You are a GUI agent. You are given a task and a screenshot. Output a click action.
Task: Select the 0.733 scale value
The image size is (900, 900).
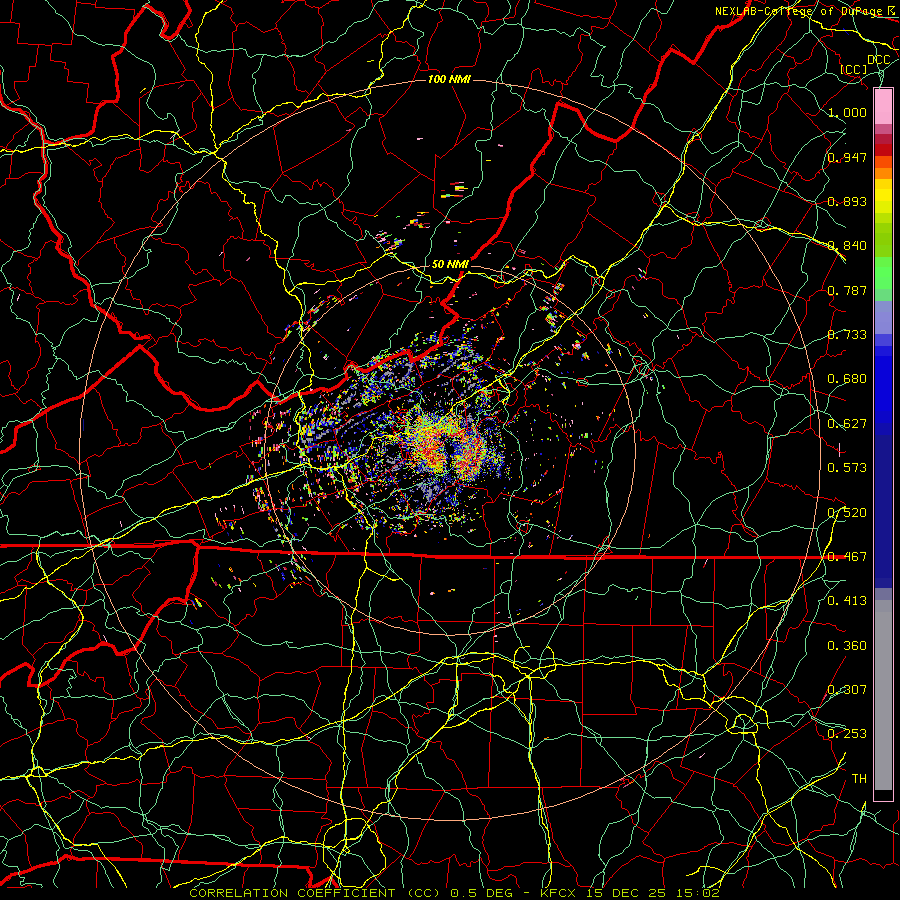click(x=847, y=335)
